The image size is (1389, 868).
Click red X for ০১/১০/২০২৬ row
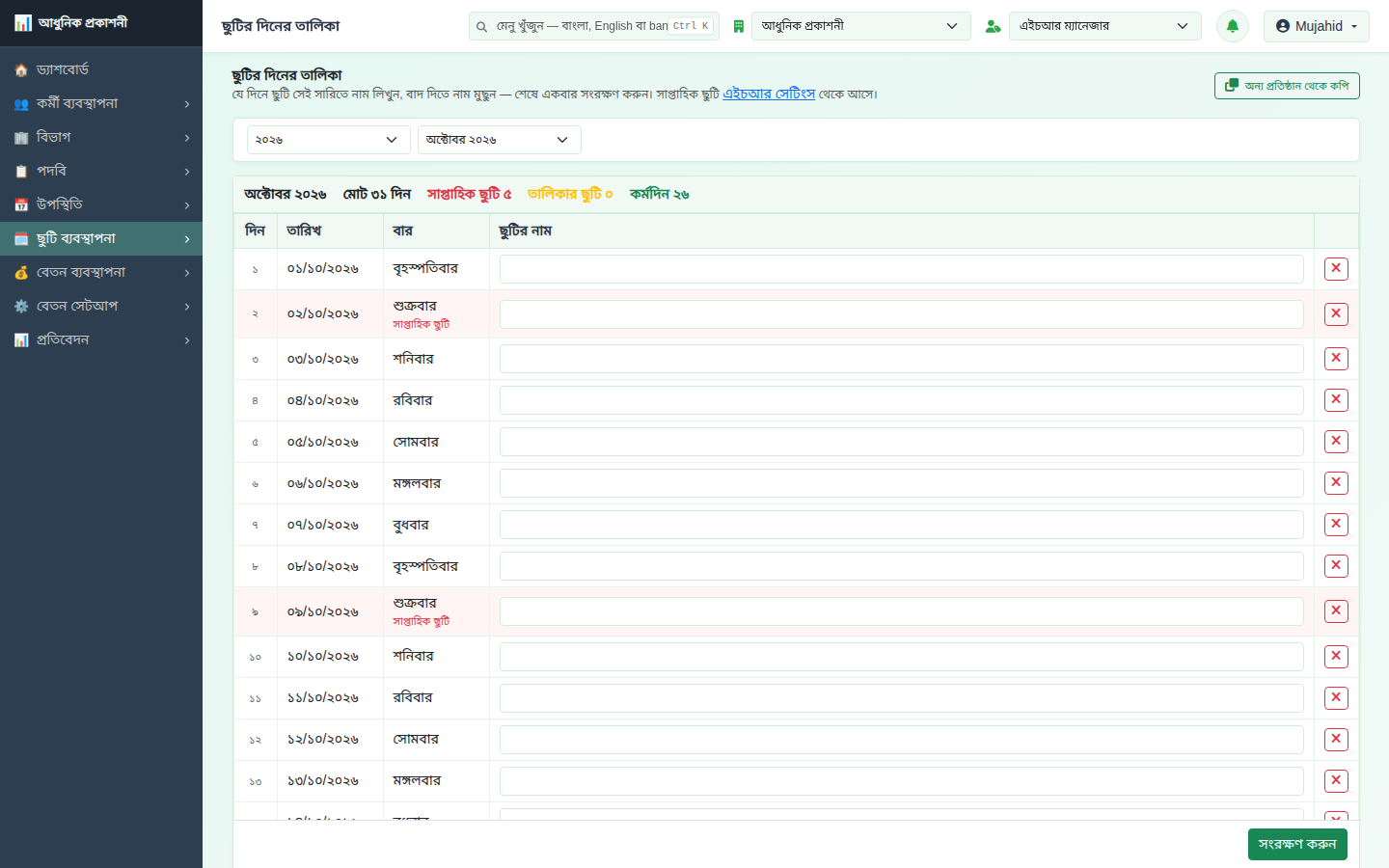coord(1336,269)
